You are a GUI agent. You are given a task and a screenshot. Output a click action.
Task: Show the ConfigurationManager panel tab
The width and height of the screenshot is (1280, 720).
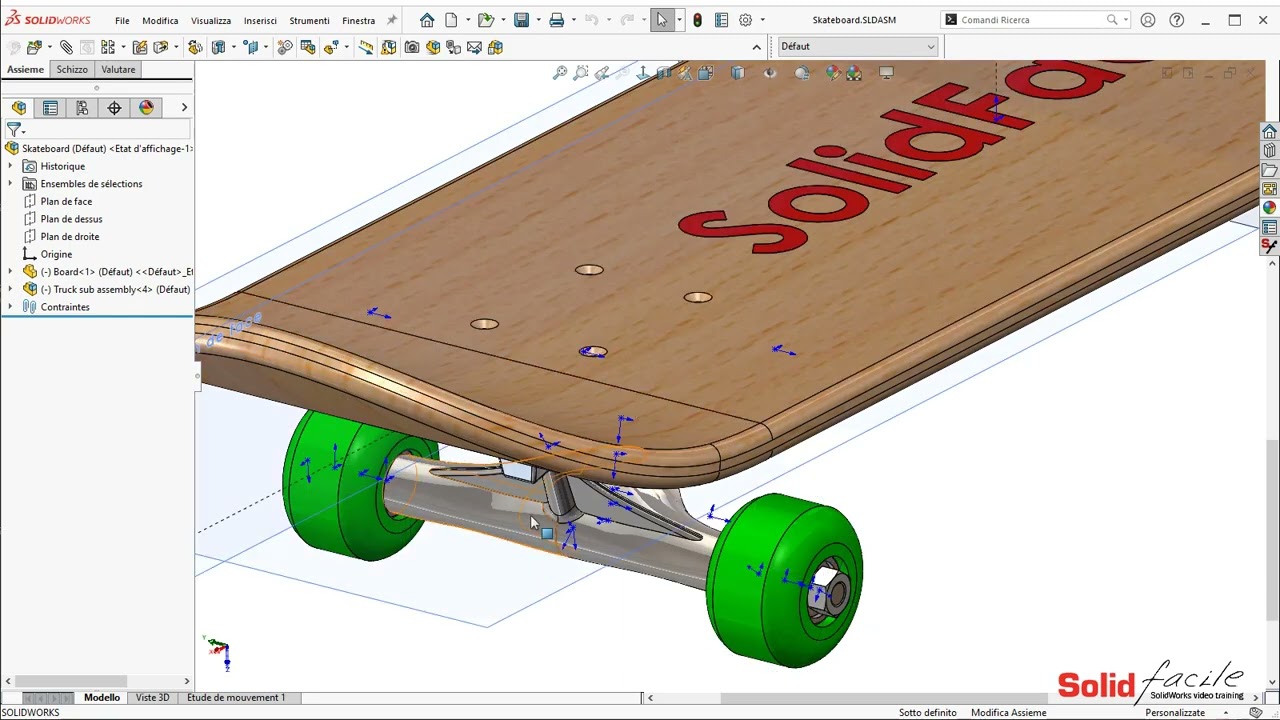coord(82,108)
